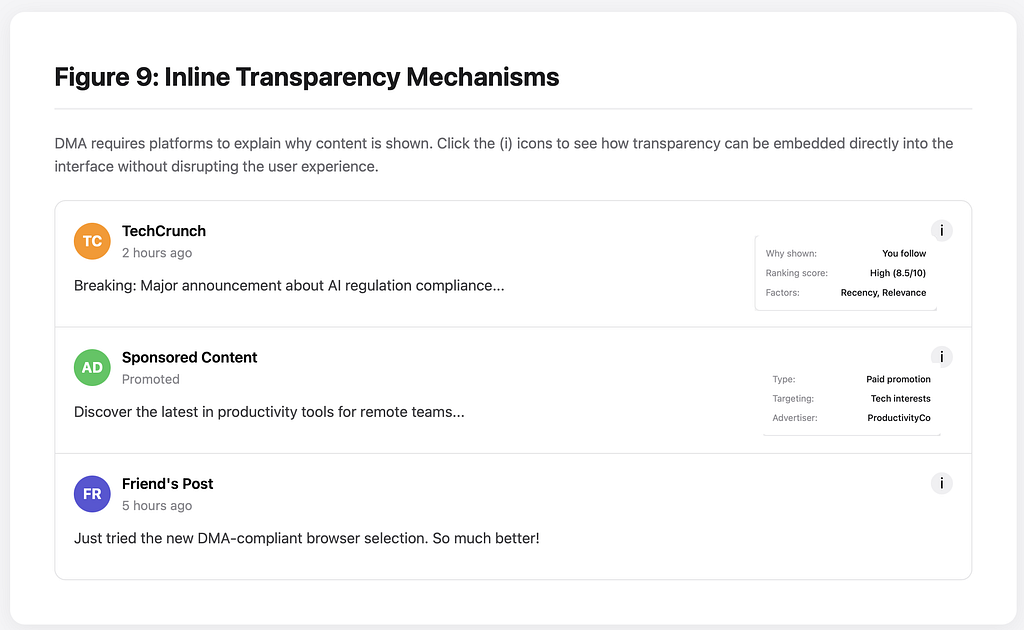Click the green AD avatar
The image size is (1024, 630).
(92, 368)
